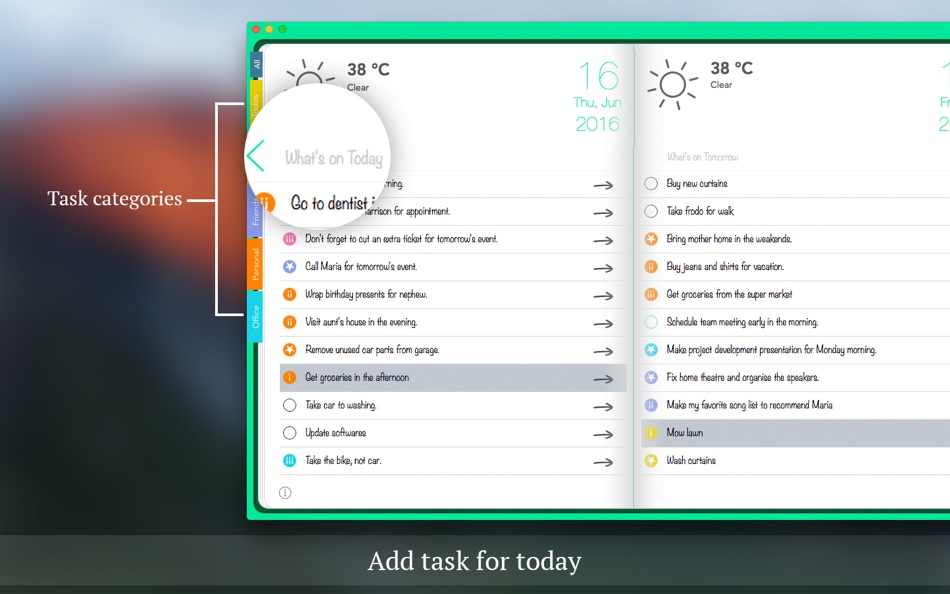Click orange icon beside Get groceries in the afternoon

pos(290,377)
